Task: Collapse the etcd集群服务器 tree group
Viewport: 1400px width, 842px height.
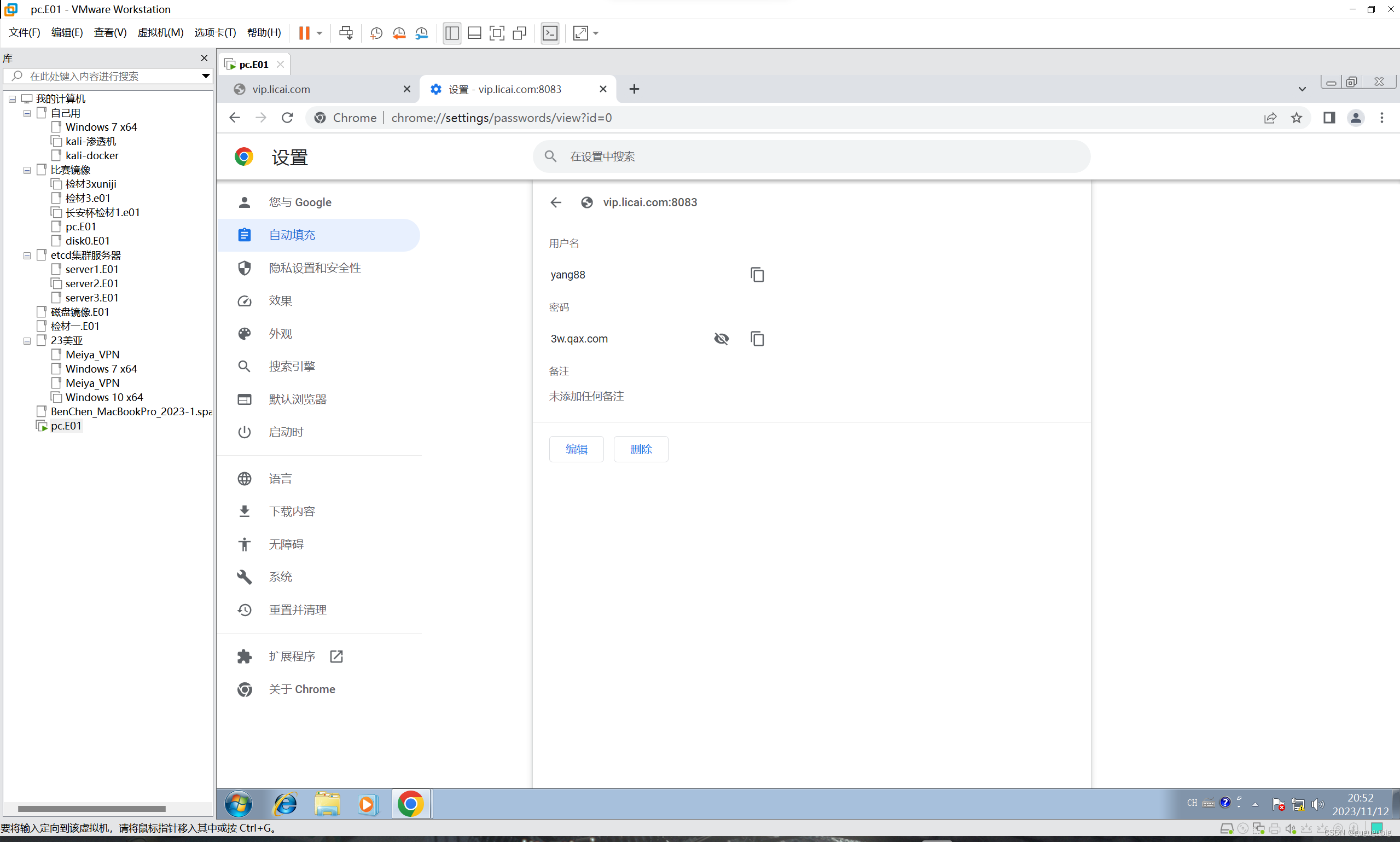Action: click(x=27, y=256)
